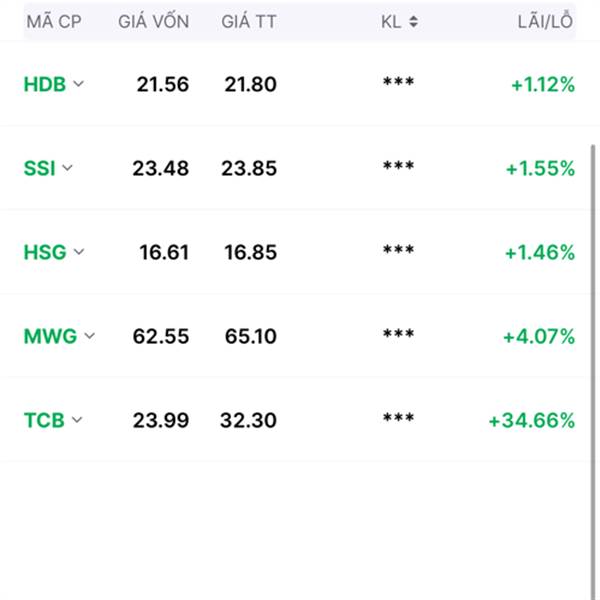View MWG profit +4.07% value

[539, 336]
